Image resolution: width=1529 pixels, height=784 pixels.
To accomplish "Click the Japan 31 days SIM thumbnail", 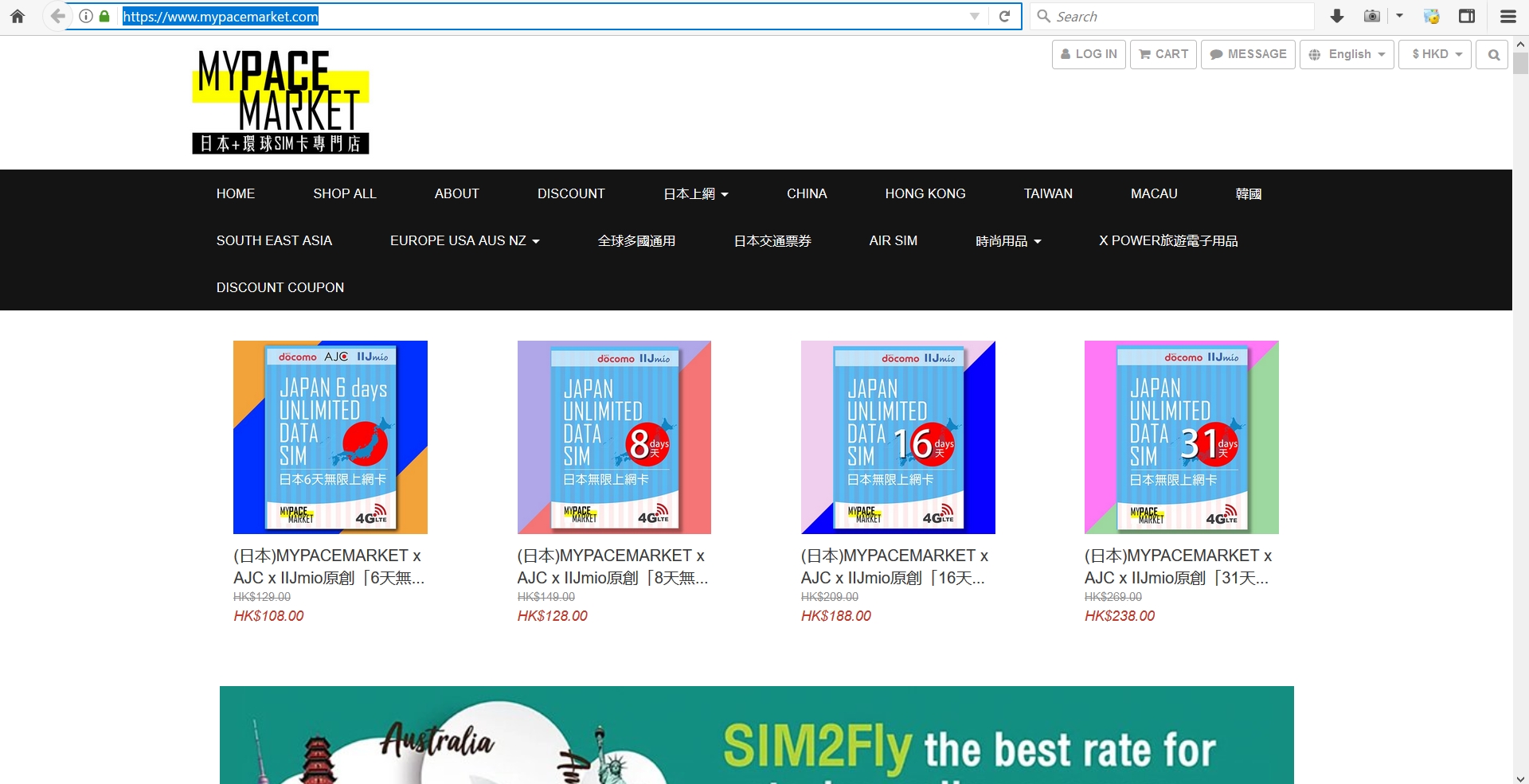I will click(x=1181, y=437).
